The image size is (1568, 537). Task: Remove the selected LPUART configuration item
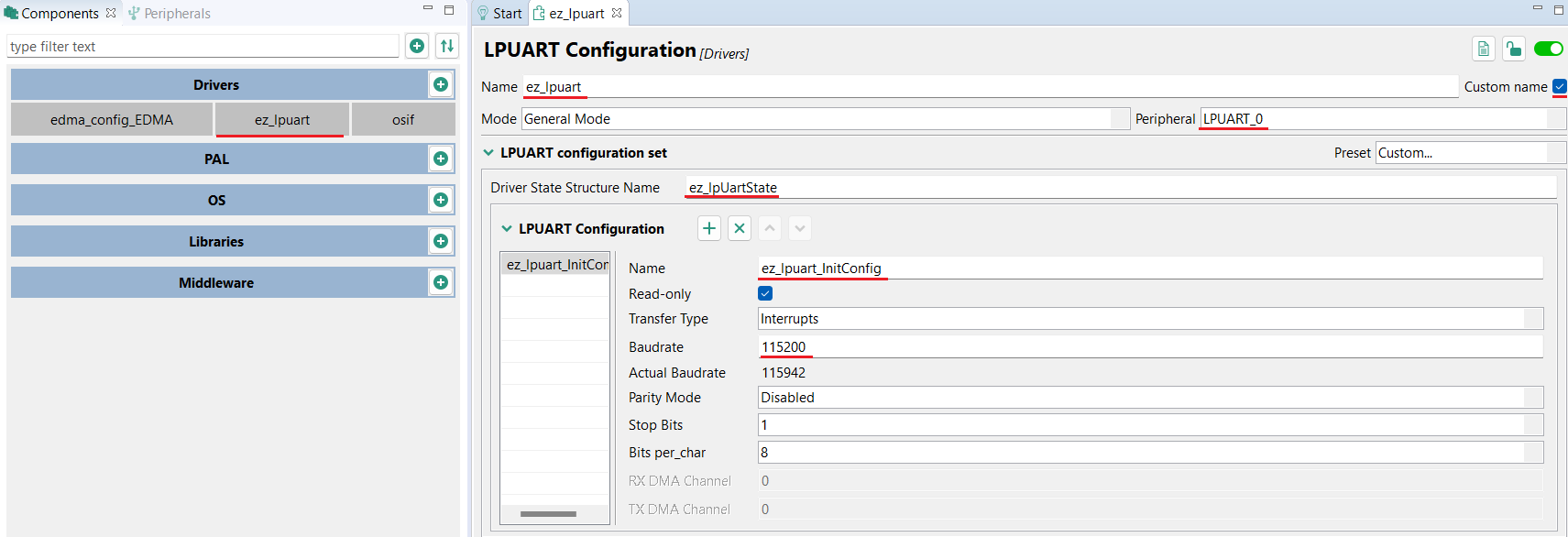tap(740, 228)
